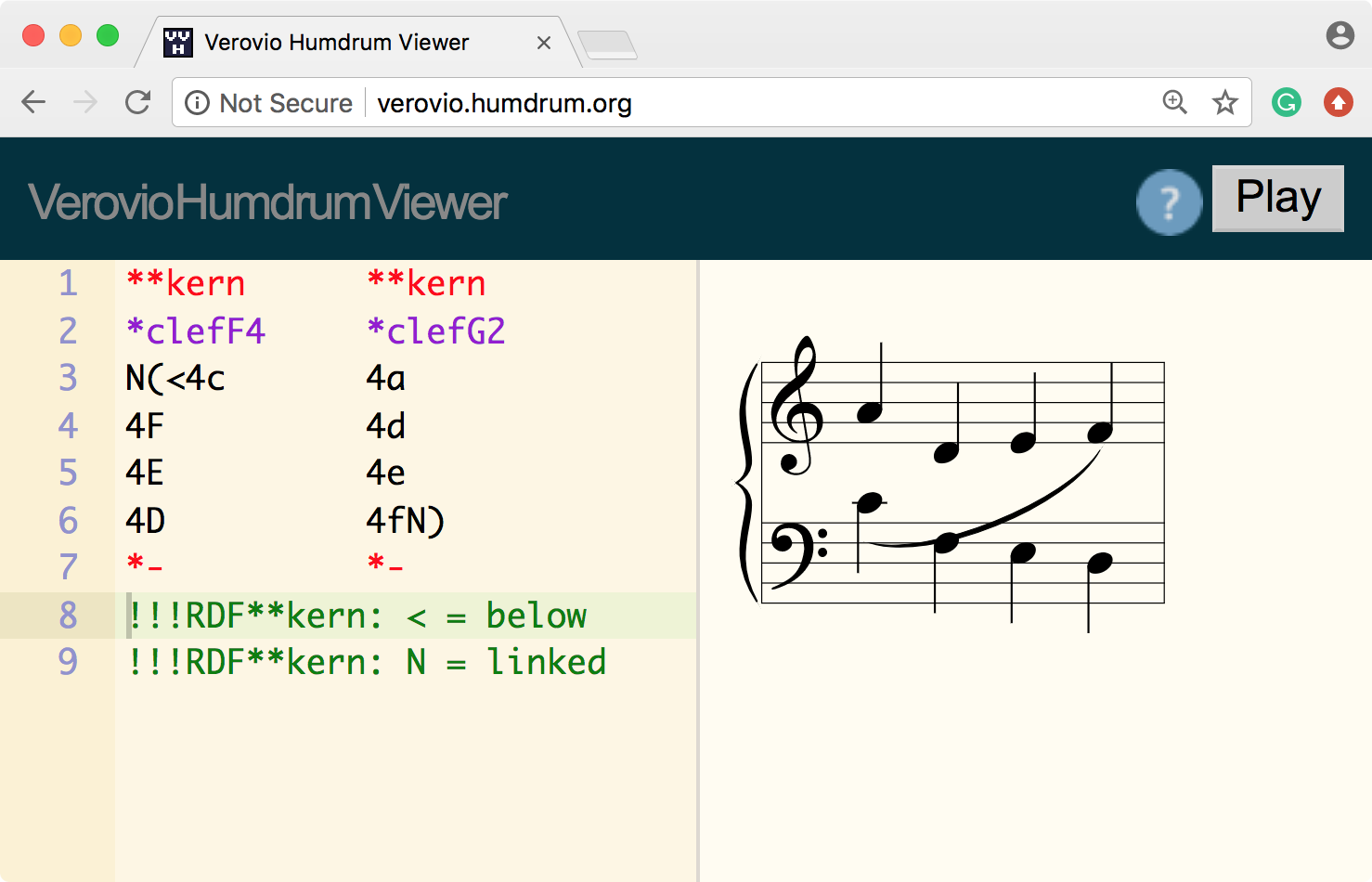Reload the page with the refresh icon
This screenshot has height=882, width=1372.
(x=137, y=102)
